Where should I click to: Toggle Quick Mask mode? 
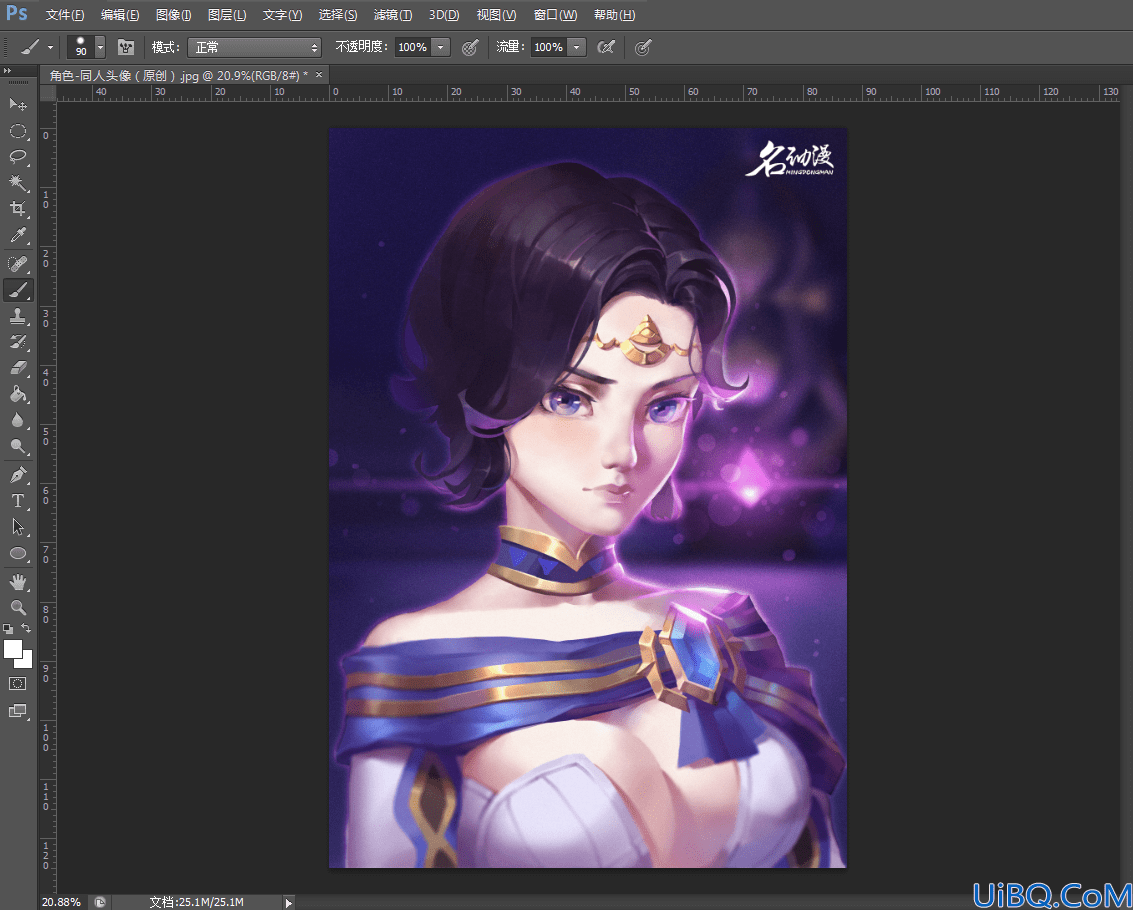click(x=18, y=684)
